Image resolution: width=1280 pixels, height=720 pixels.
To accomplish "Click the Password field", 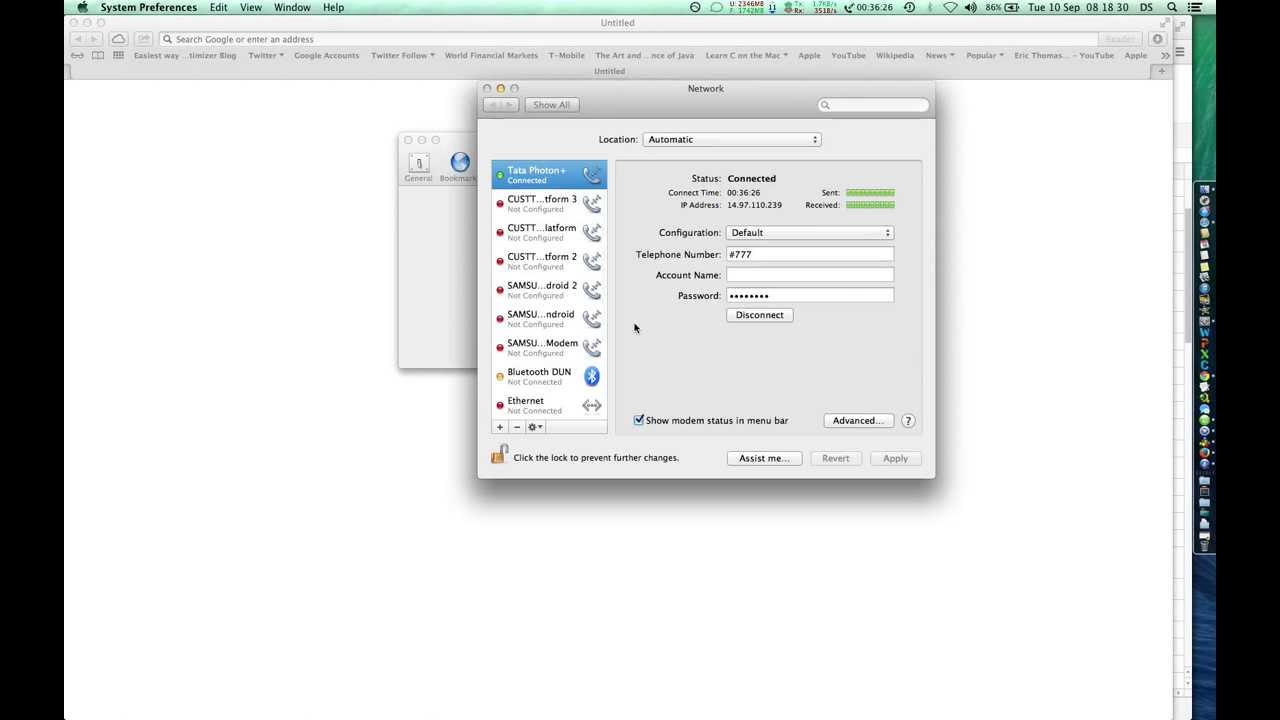I will tap(810, 296).
